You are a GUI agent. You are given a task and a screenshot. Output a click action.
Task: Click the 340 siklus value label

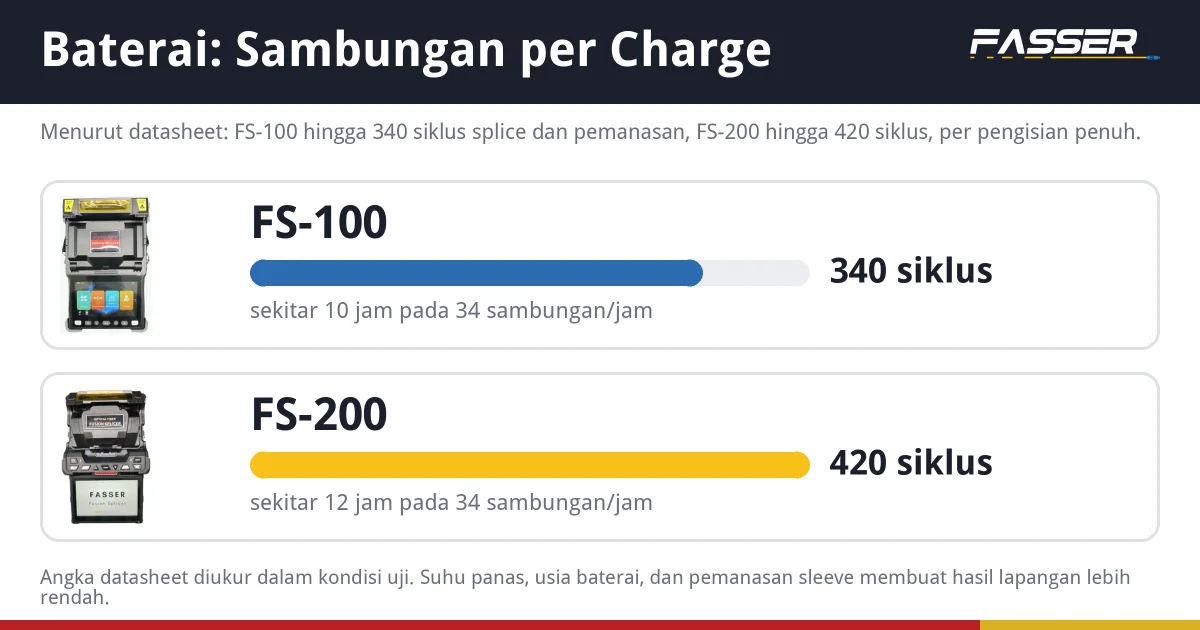coord(911,271)
